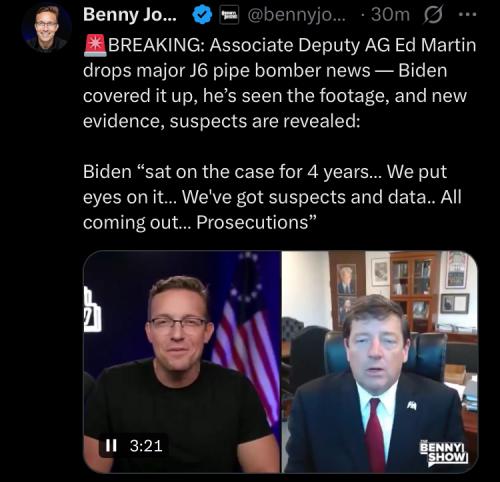Click the "sat on the case" quote paragraph

pyautogui.click(x=272, y=197)
